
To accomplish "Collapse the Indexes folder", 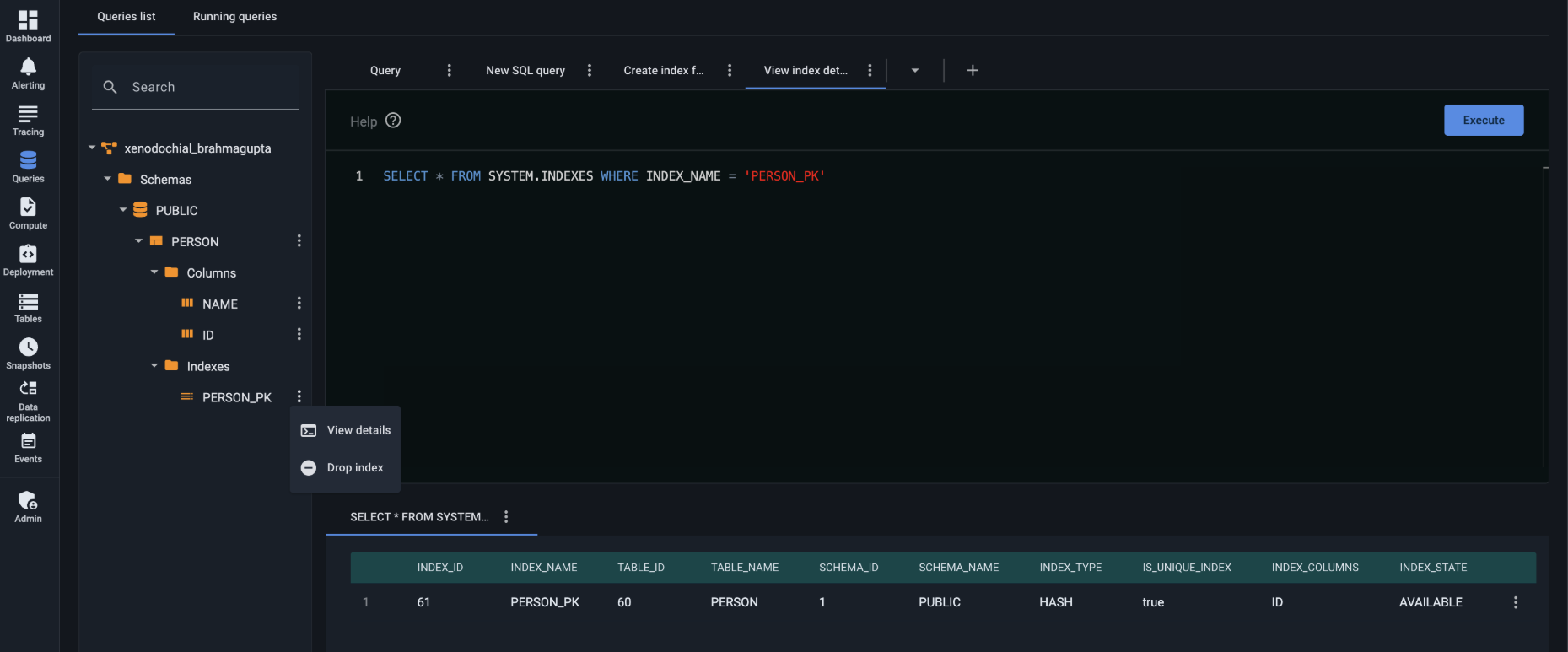I will [x=154, y=366].
